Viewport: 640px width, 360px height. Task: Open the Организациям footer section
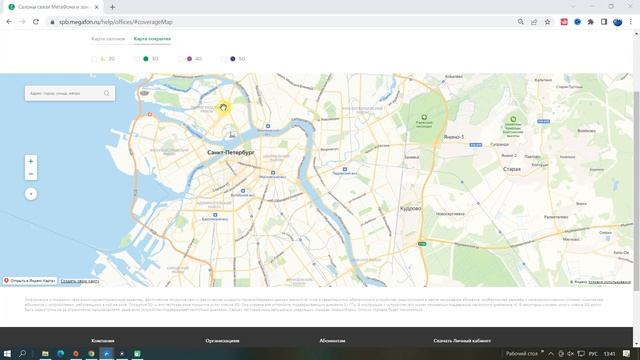pos(222,340)
